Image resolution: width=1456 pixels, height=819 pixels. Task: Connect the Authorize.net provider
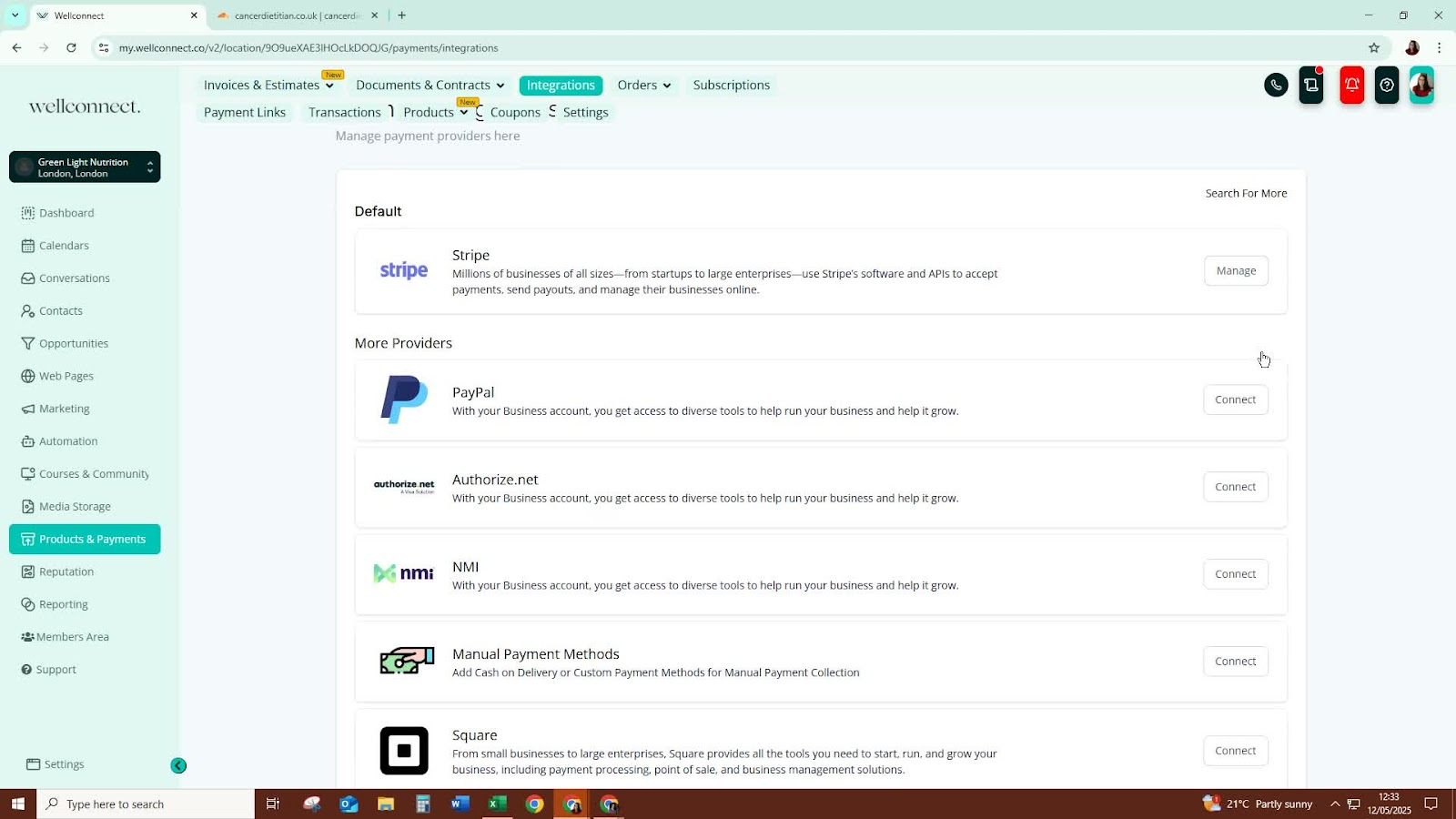(1235, 487)
